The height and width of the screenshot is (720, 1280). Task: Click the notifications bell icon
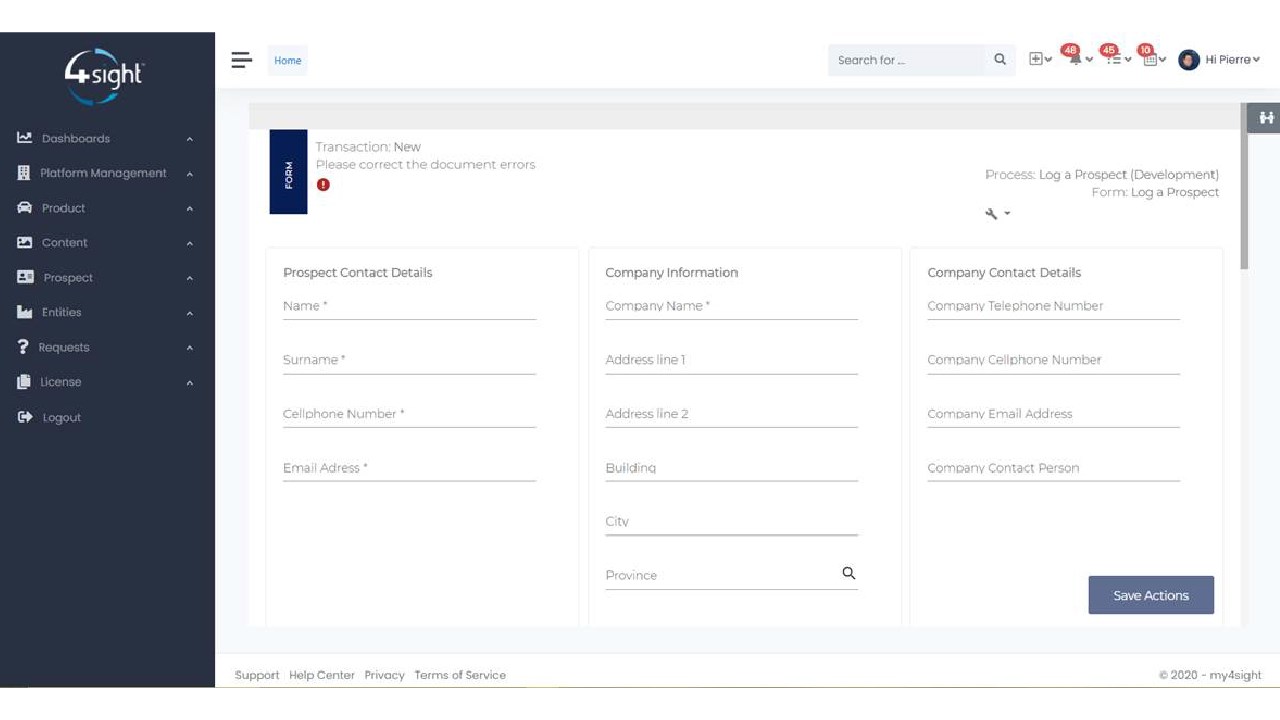pos(1076,60)
